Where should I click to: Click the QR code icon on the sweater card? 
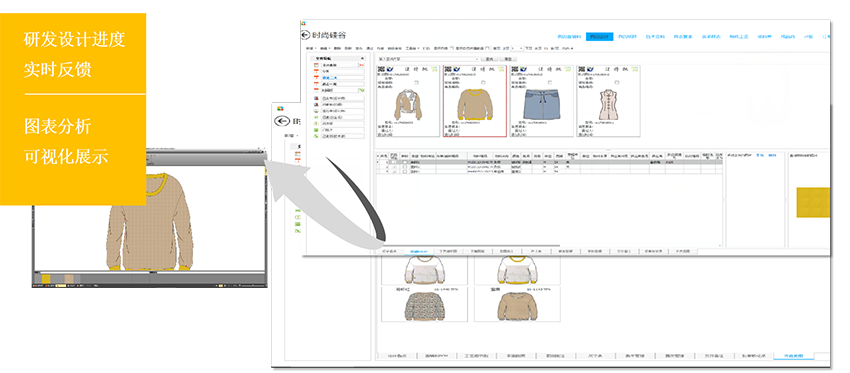[447, 69]
